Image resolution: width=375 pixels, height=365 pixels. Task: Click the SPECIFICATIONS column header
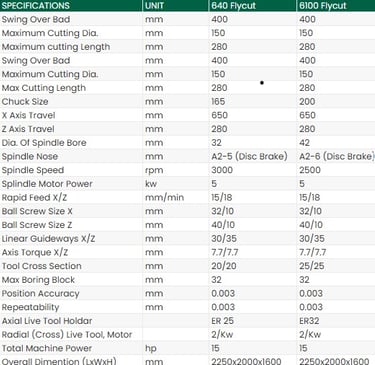coord(36,6)
